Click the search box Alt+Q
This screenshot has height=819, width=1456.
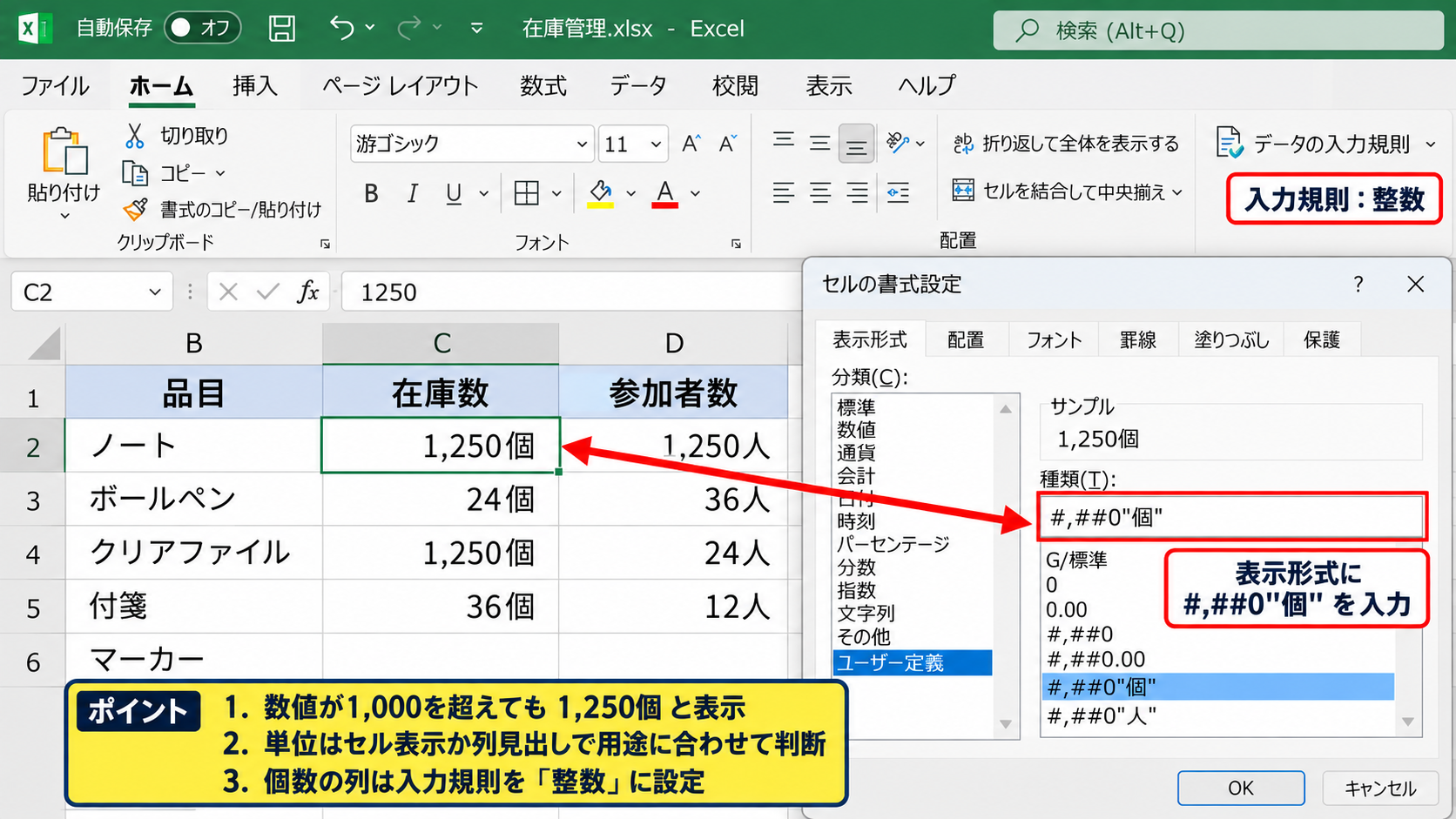click(x=1217, y=30)
